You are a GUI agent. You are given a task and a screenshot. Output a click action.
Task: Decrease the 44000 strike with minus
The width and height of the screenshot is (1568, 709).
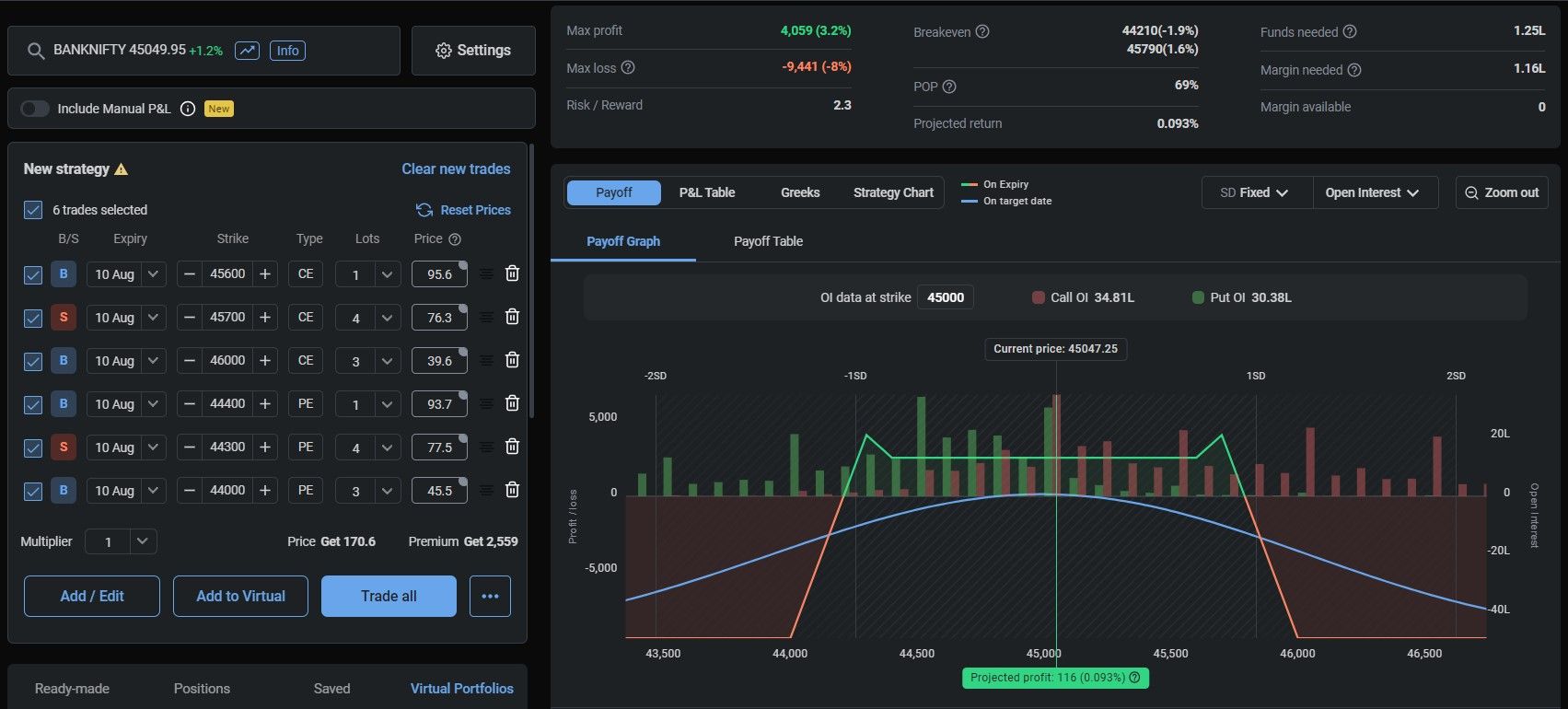190,491
